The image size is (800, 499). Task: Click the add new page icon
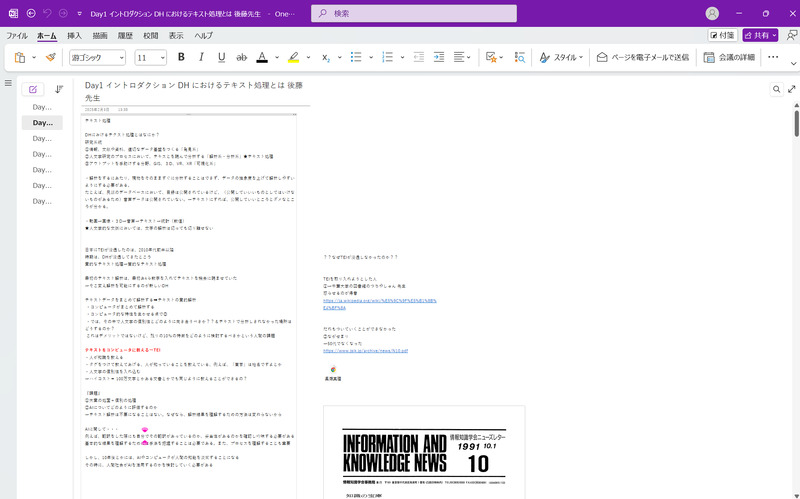[x=31, y=89]
